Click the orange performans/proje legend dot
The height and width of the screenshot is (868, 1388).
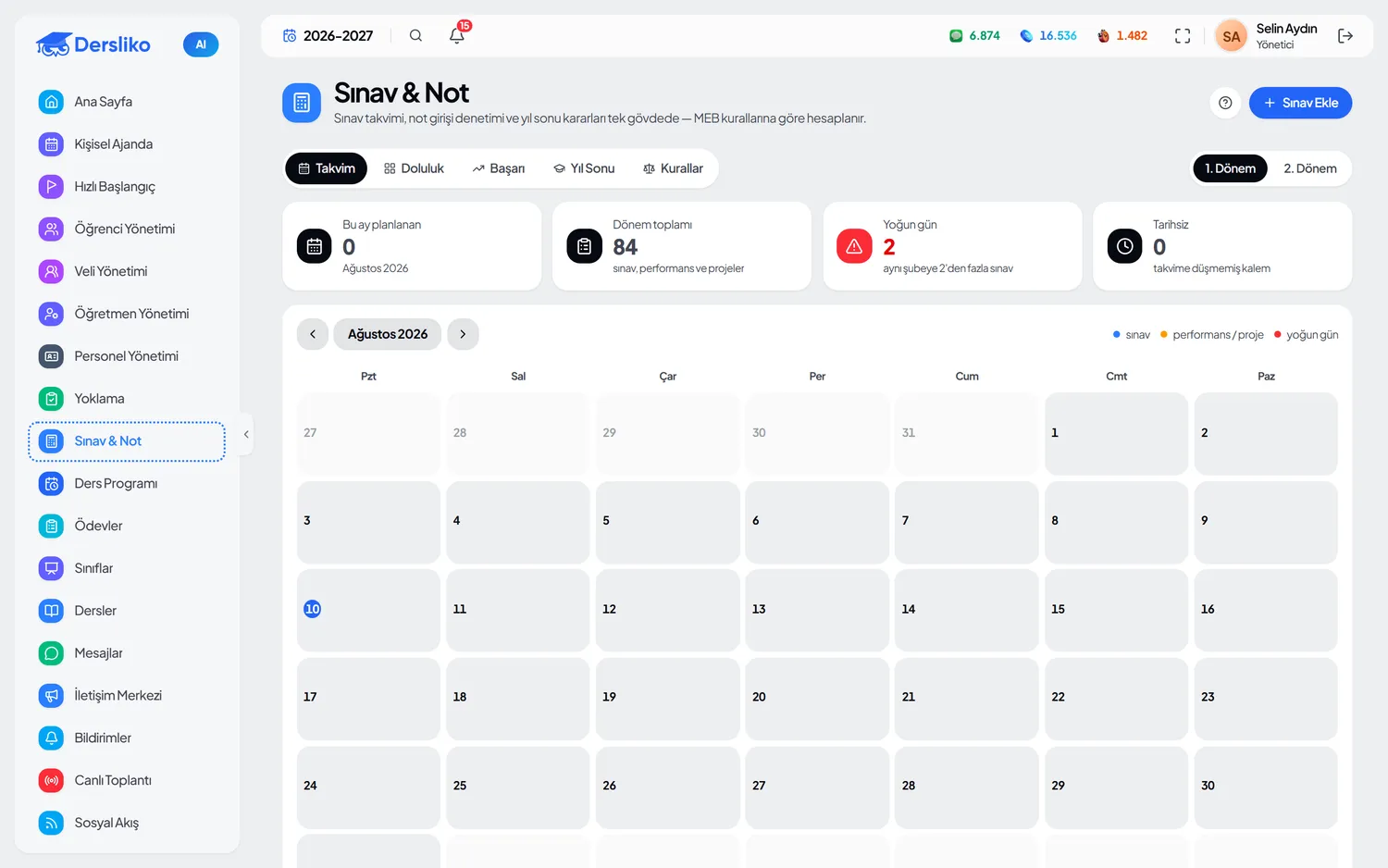tap(1164, 334)
